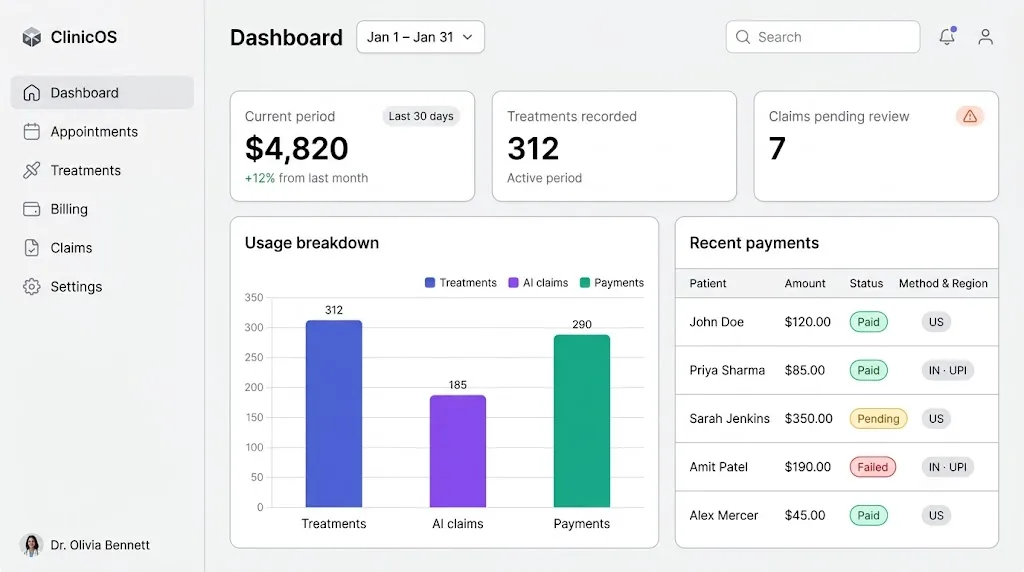Image resolution: width=1024 pixels, height=572 pixels.
Task: Click Alex Mercer's Paid status badge
Action: 869,515
